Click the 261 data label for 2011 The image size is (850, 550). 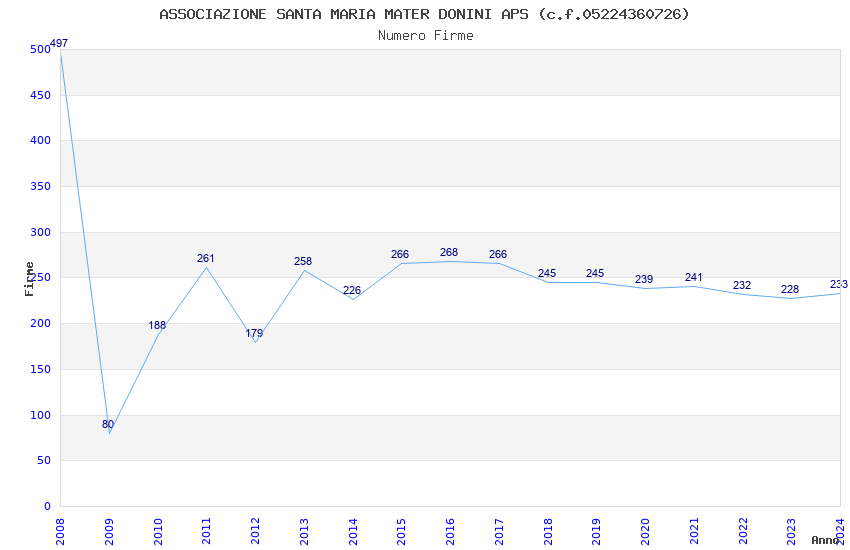coord(206,258)
